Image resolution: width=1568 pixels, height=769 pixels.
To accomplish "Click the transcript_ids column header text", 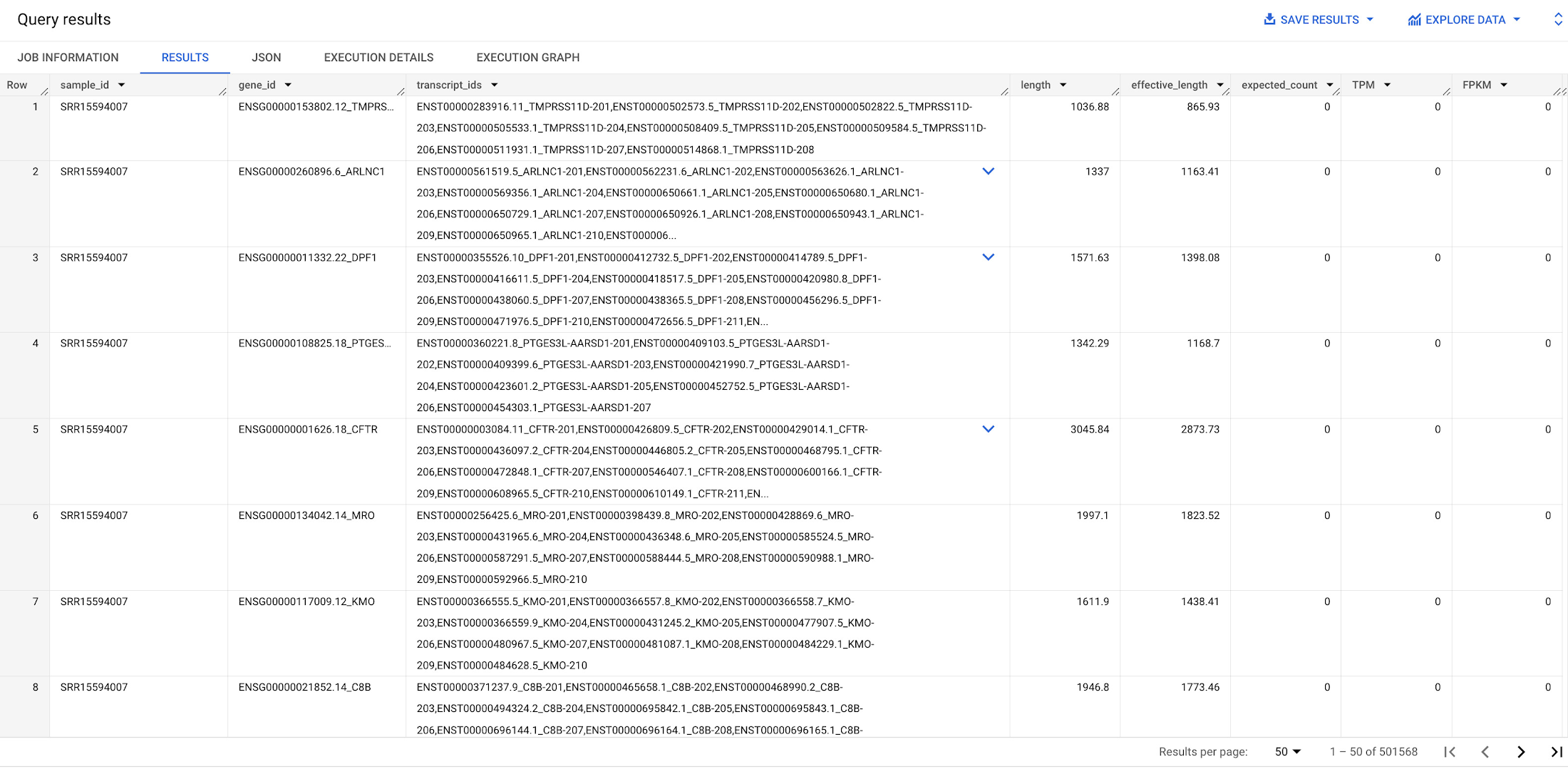I will pyautogui.click(x=449, y=85).
